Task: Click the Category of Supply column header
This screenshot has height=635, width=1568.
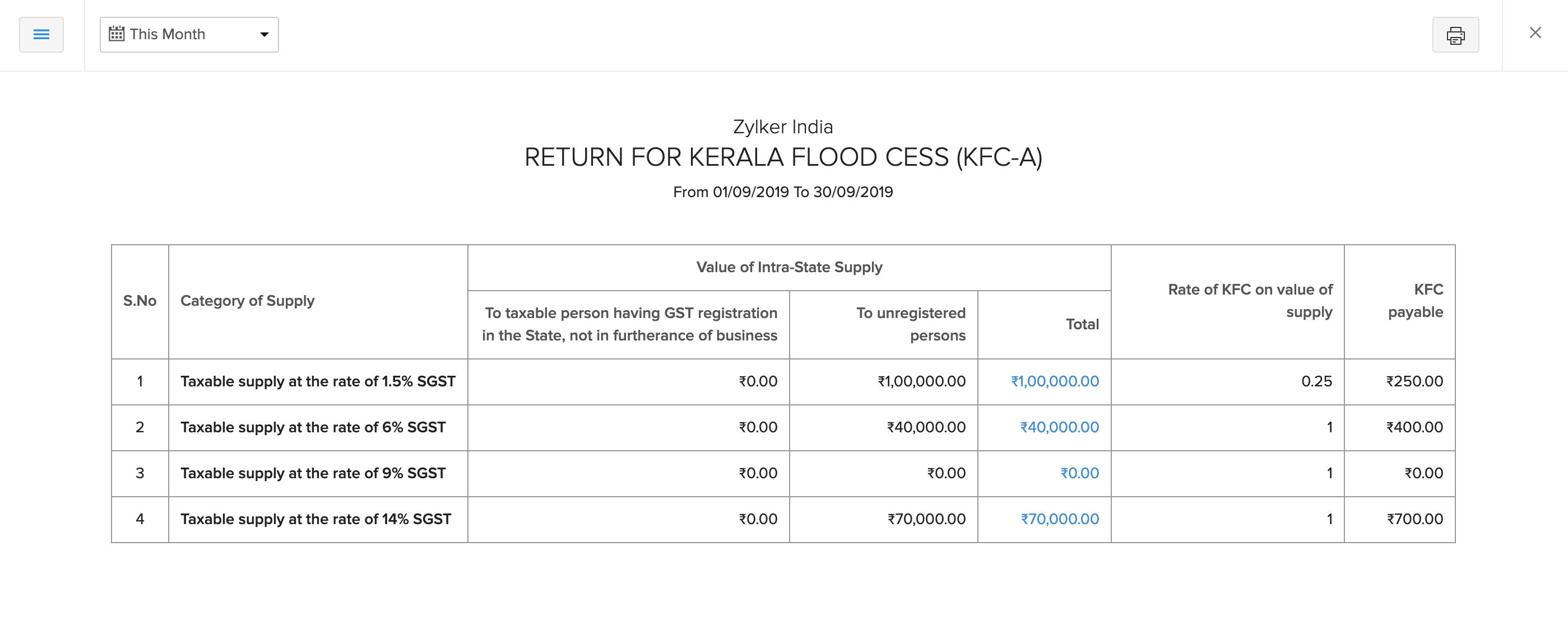Action: (x=247, y=301)
